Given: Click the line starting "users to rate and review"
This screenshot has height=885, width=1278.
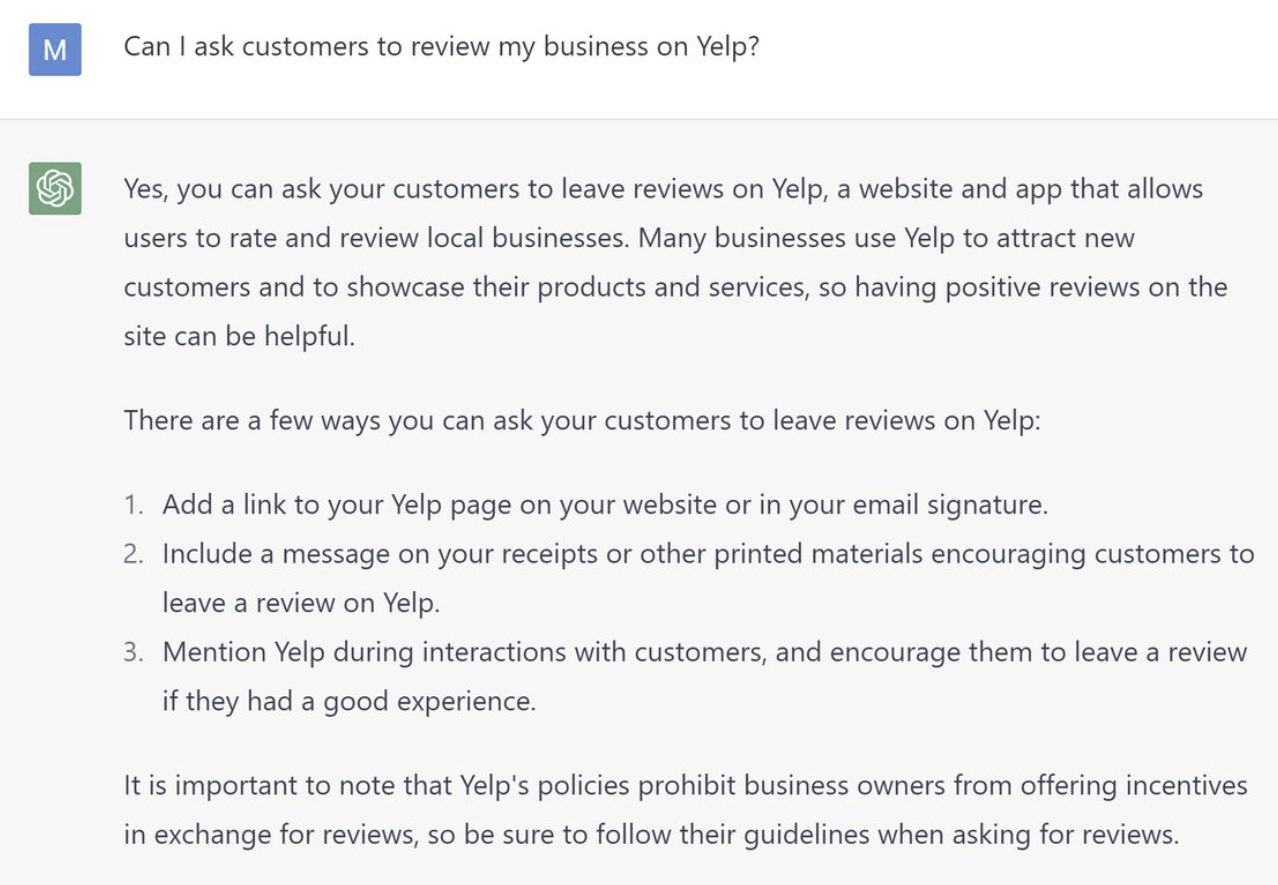Looking at the screenshot, I should pyautogui.click(x=628, y=238).
